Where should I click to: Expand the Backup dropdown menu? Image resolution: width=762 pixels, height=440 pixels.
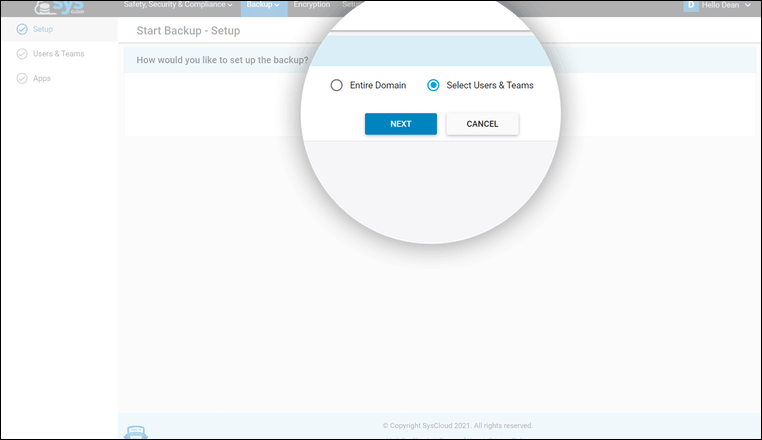[x=263, y=5]
